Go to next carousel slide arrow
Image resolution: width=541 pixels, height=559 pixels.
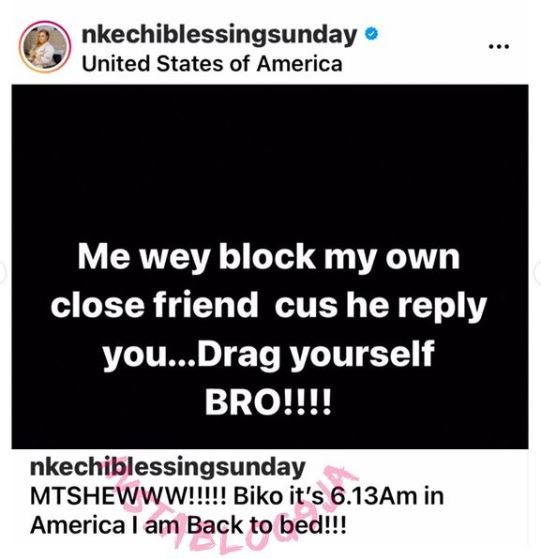click(x=538, y=273)
